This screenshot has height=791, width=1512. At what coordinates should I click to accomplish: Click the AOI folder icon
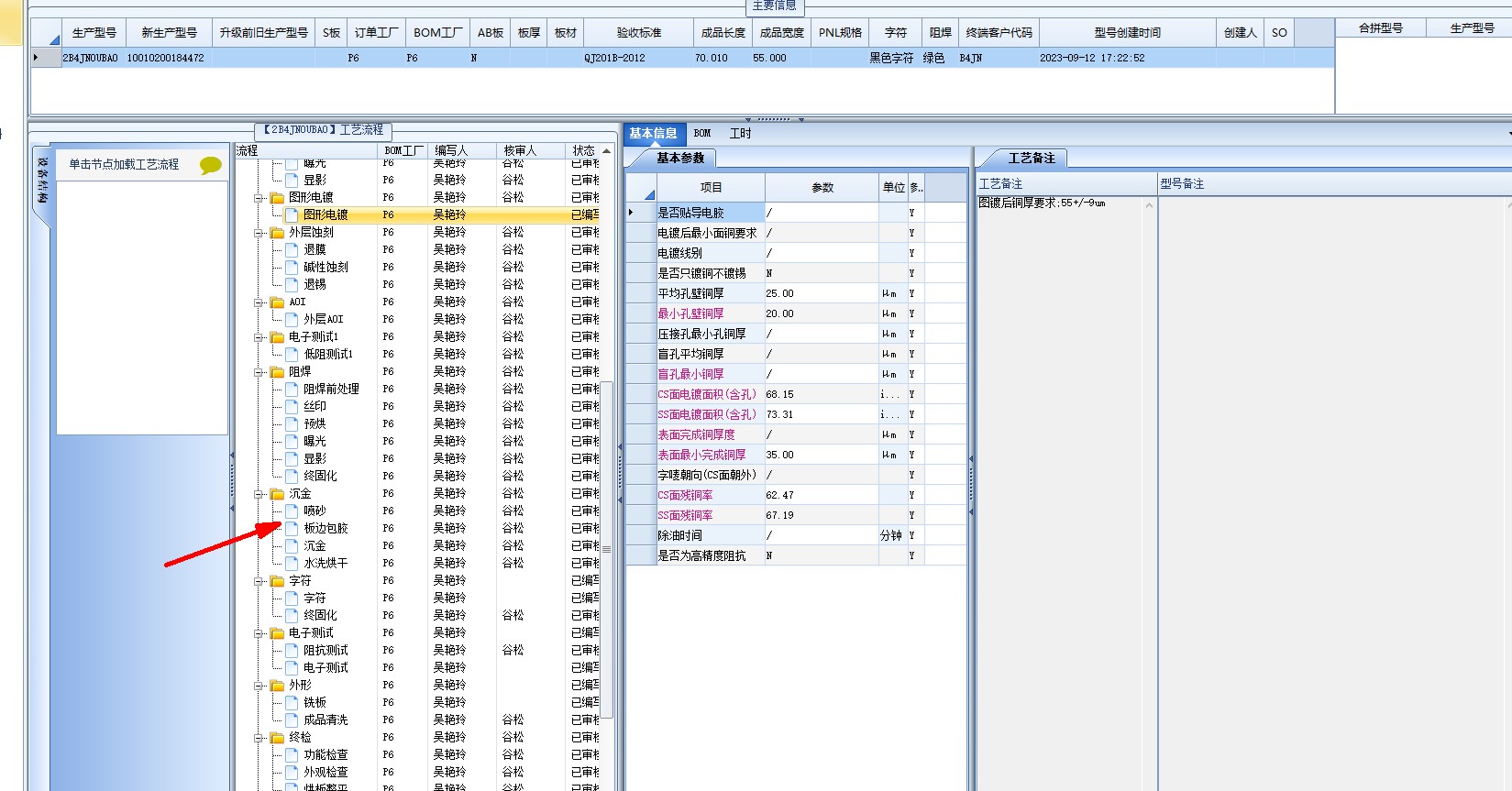(x=277, y=302)
